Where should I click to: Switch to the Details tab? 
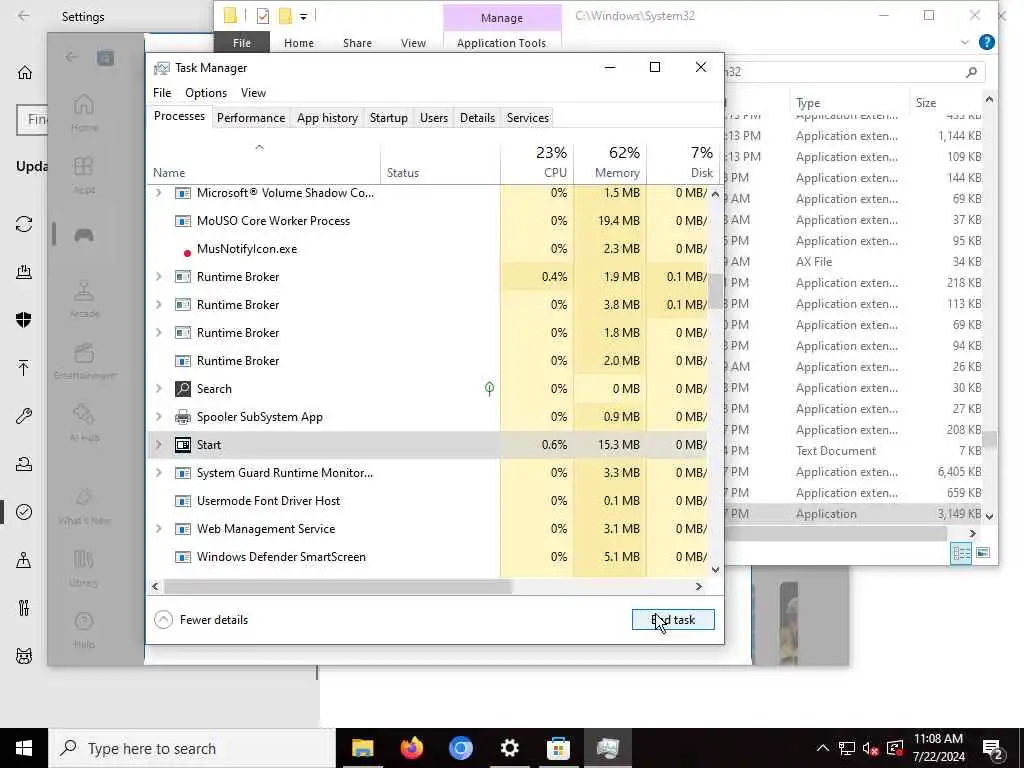coord(477,118)
